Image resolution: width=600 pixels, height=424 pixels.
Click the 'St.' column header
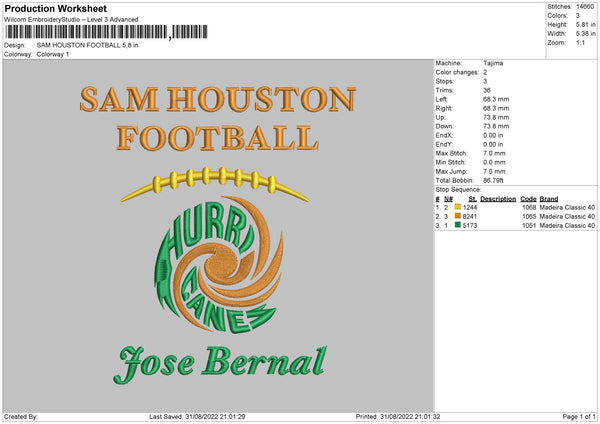(x=473, y=199)
